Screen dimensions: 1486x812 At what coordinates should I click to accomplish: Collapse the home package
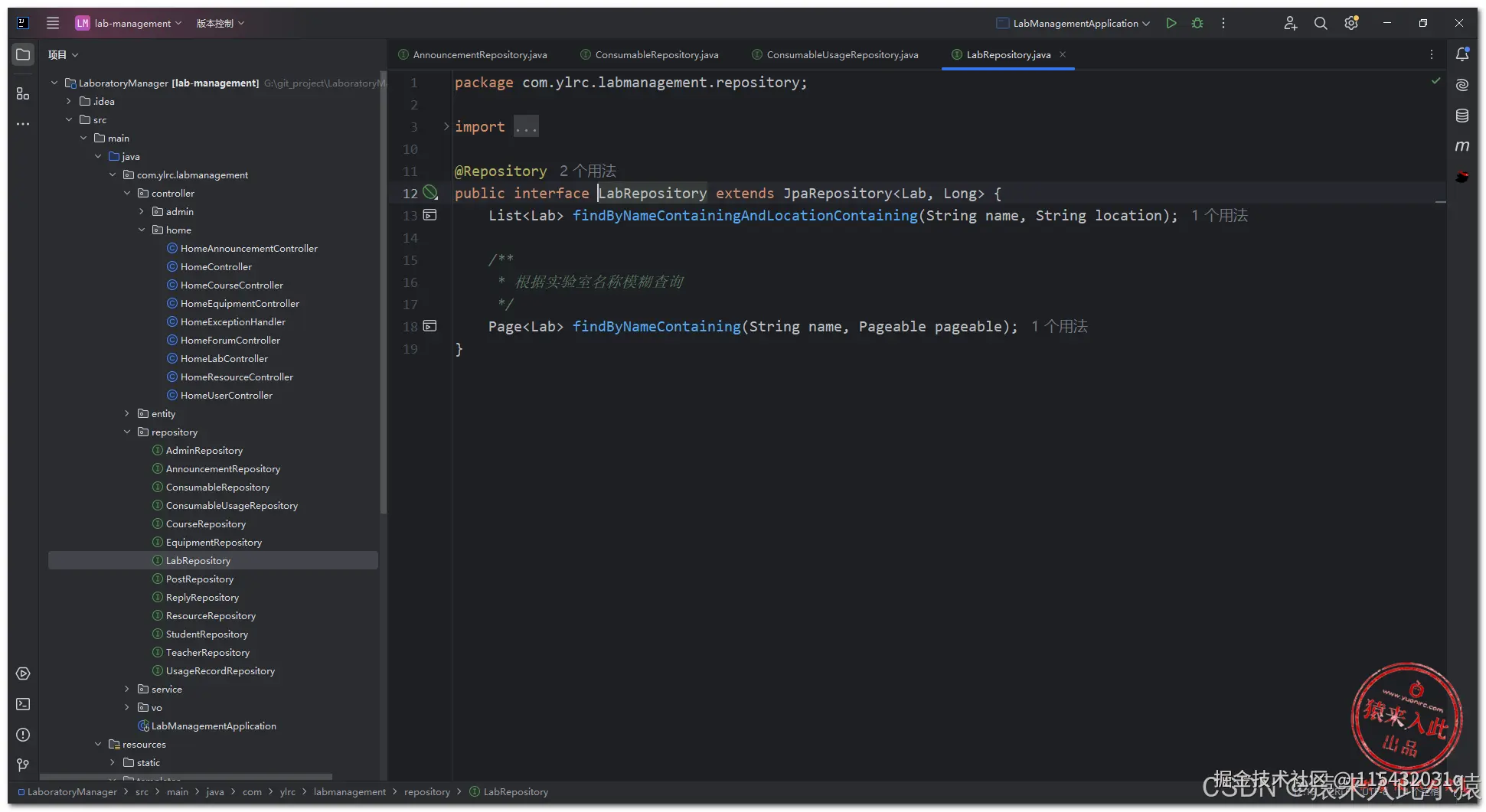(x=142, y=230)
